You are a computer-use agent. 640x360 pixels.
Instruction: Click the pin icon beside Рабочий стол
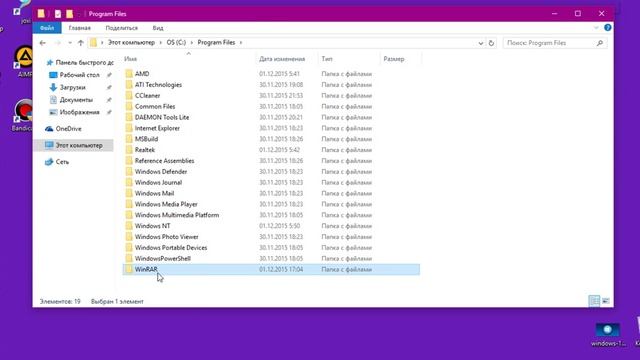[x=109, y=75]
